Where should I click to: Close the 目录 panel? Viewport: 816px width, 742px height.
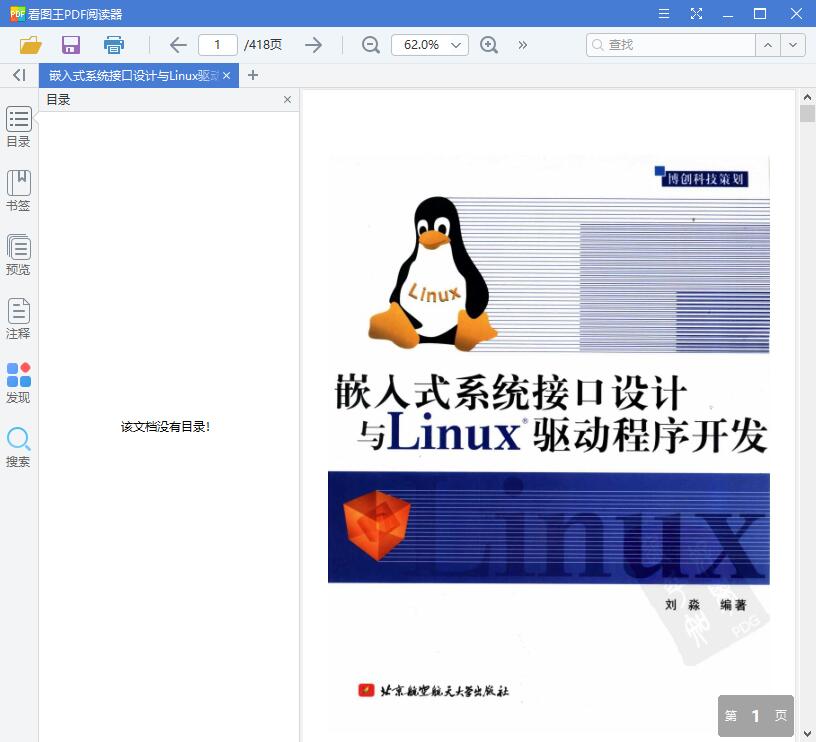pyautogui.click(x=287, y=99)
